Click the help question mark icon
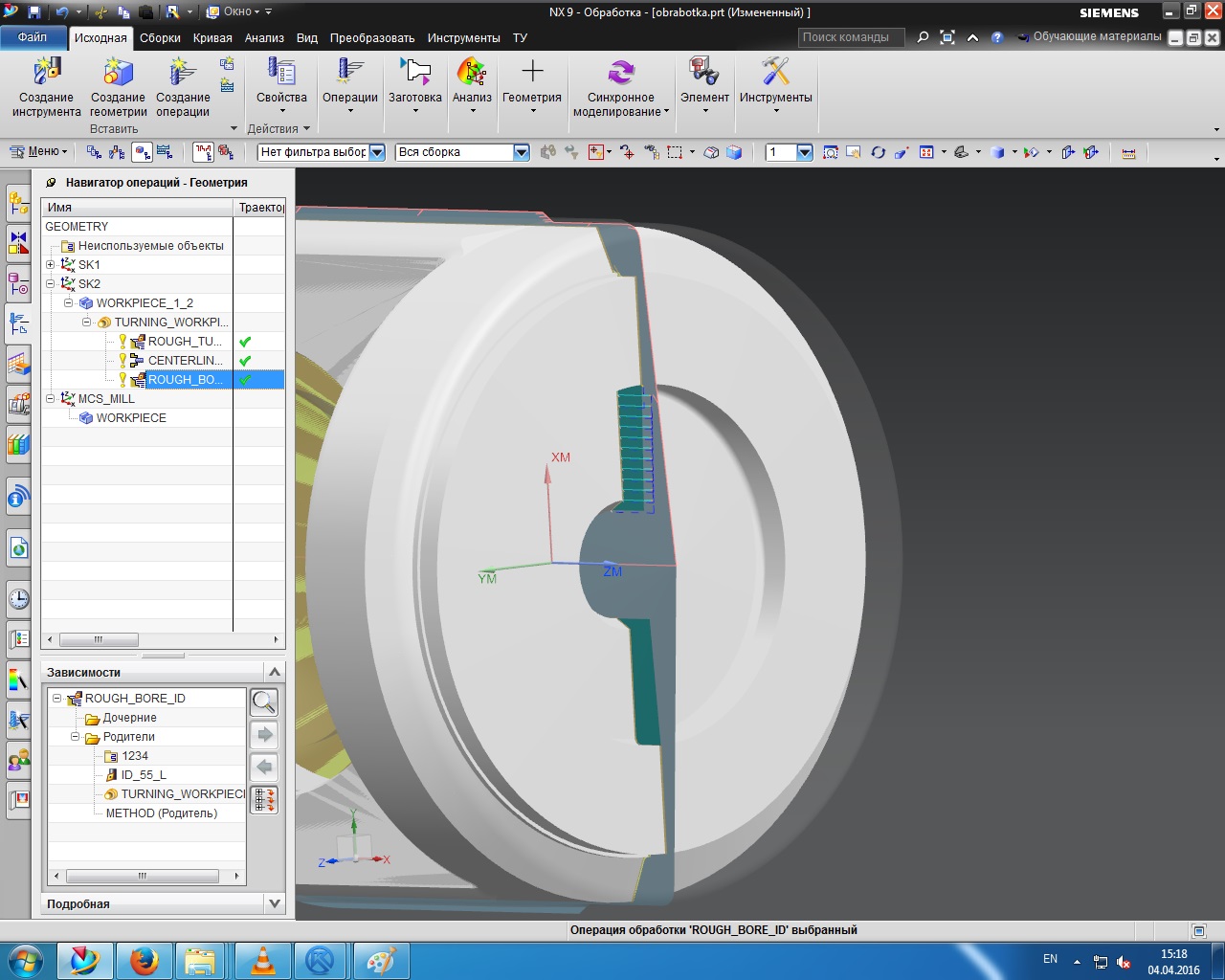The width and height of the screenshot is (1225, 980). 997,37
